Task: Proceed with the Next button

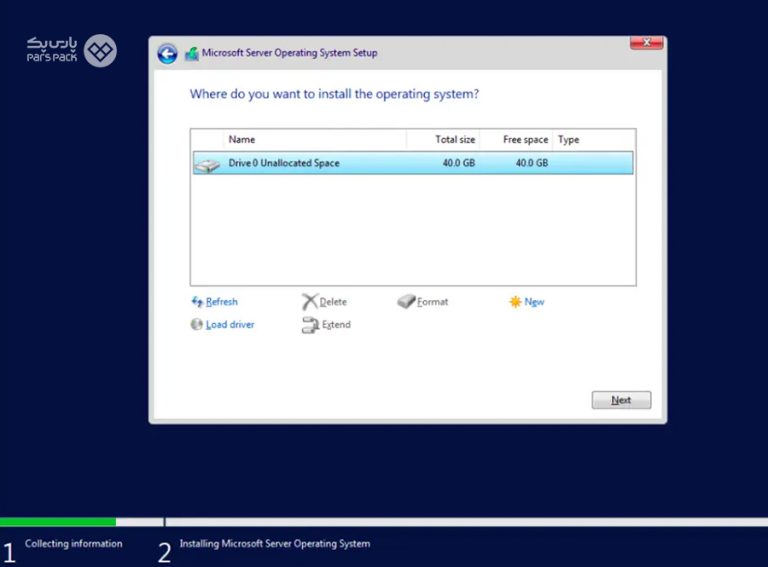Action: click(621, 400)
